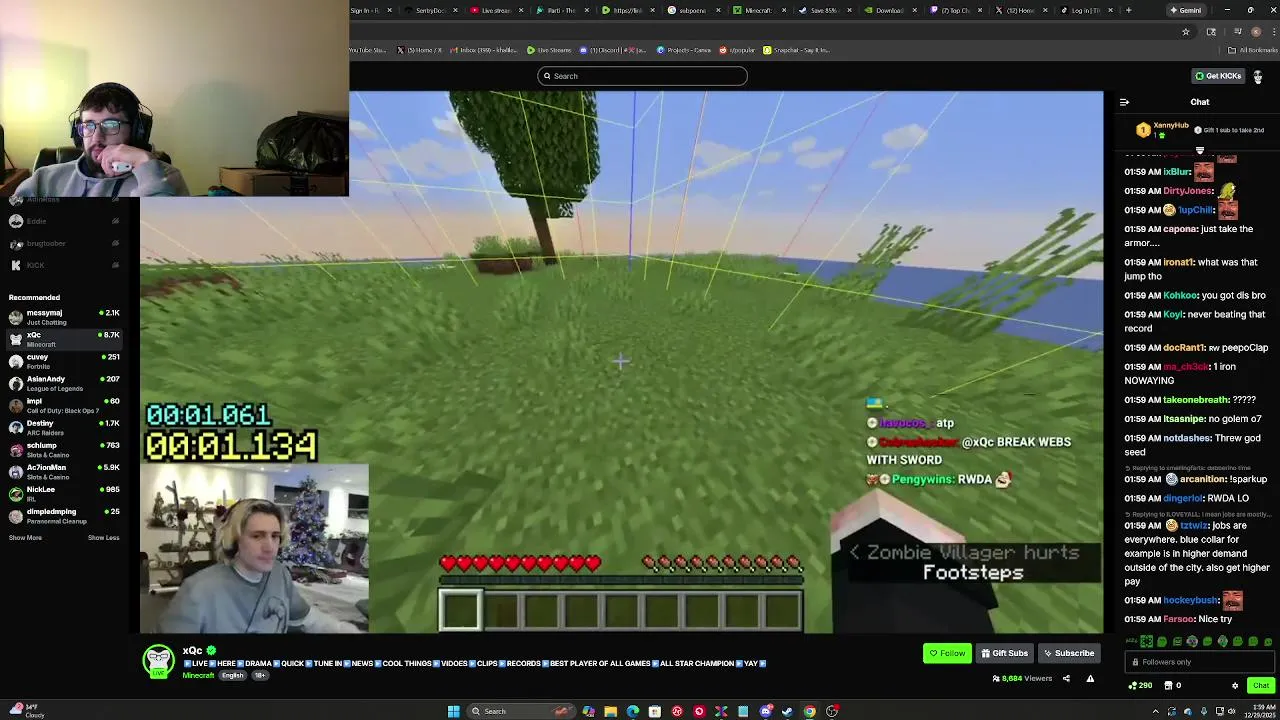Click hockeybush username in chat

1191,600
